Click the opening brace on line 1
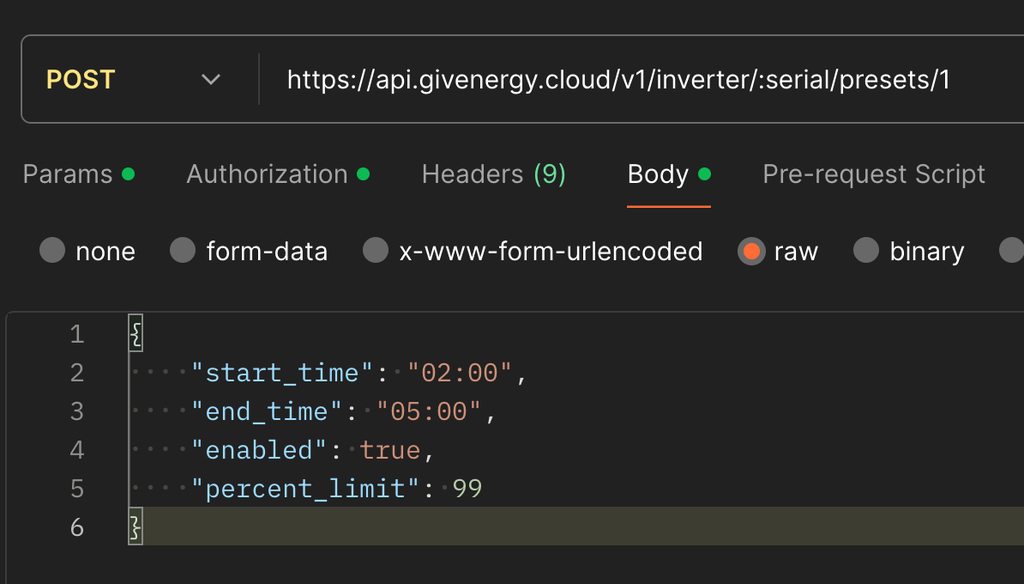 pos(136,334)
